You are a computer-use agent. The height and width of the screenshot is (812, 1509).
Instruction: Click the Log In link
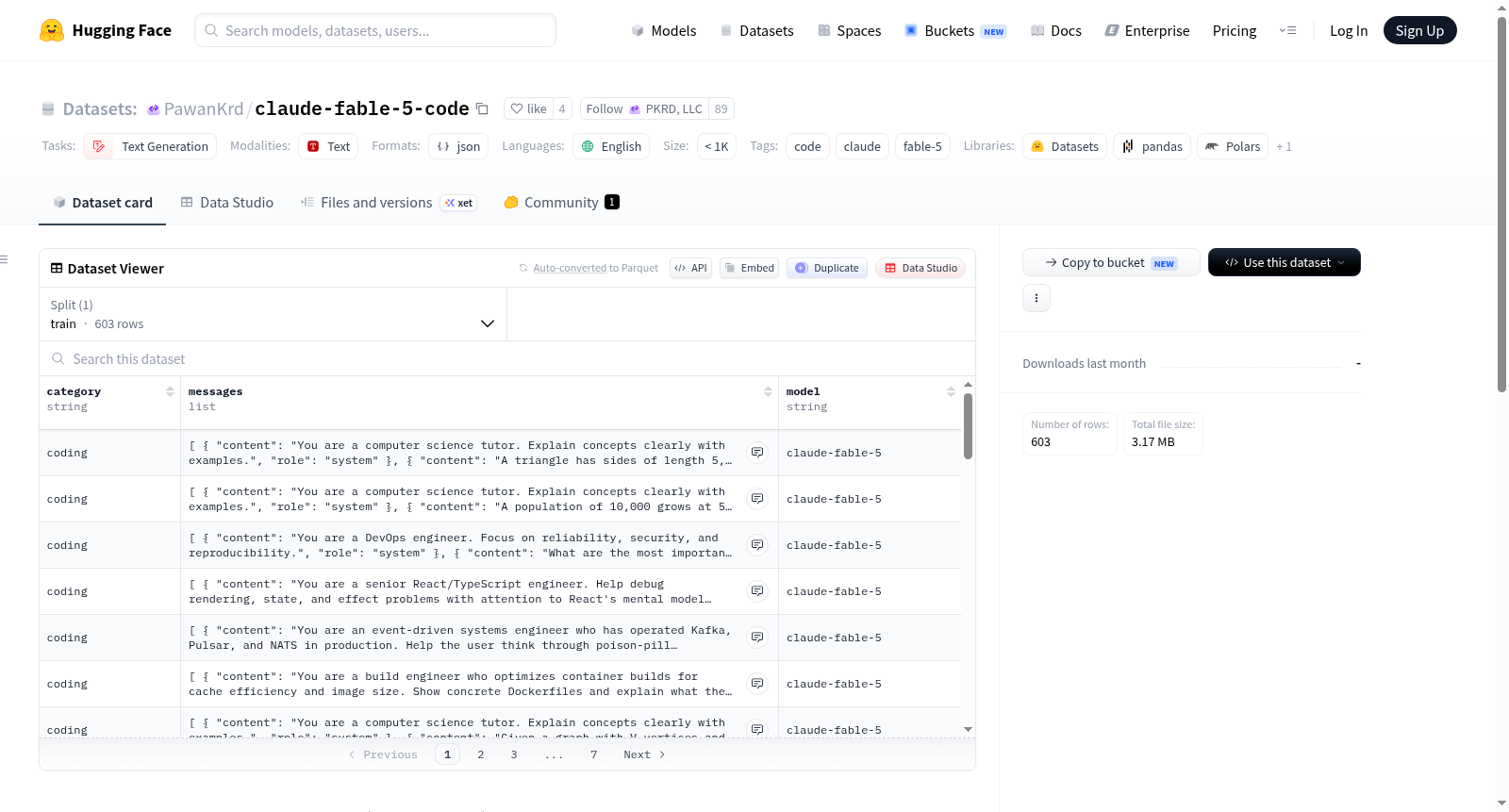1349,31
